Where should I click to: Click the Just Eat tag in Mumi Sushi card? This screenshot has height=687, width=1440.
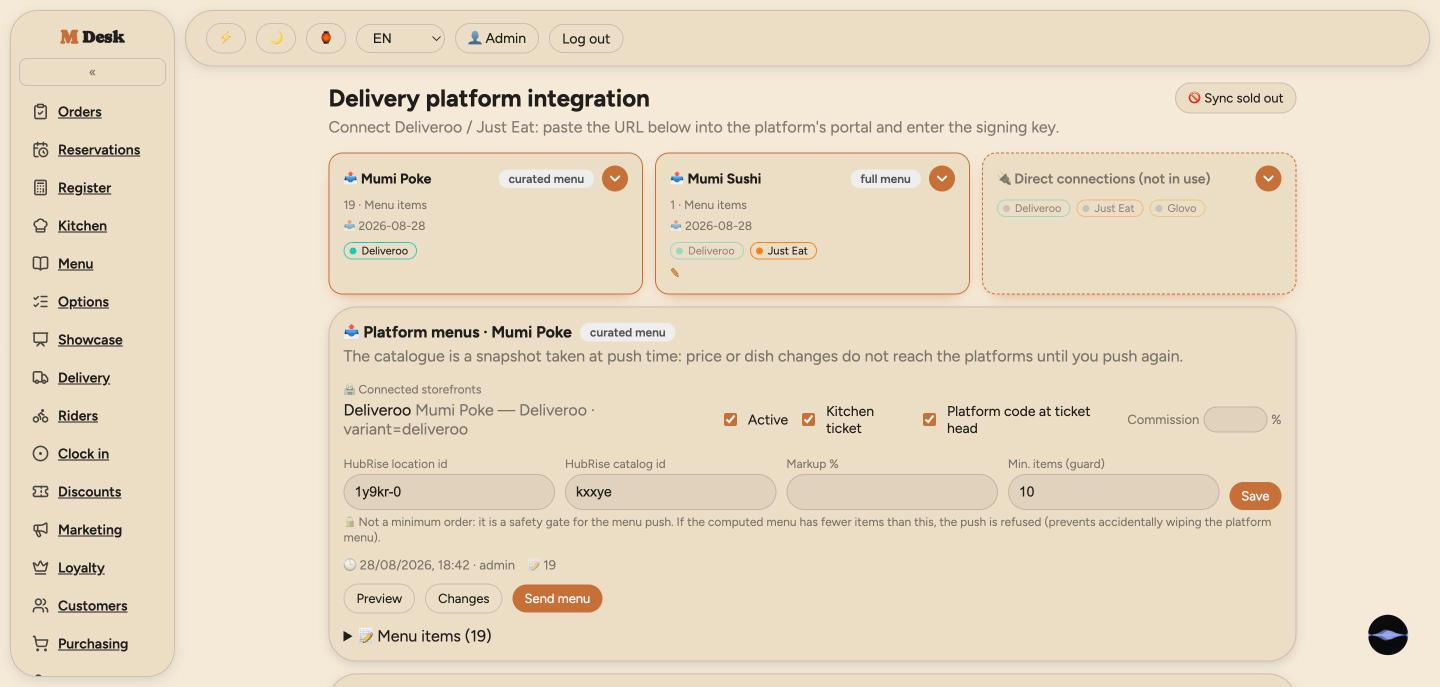(x=783, y=251)
